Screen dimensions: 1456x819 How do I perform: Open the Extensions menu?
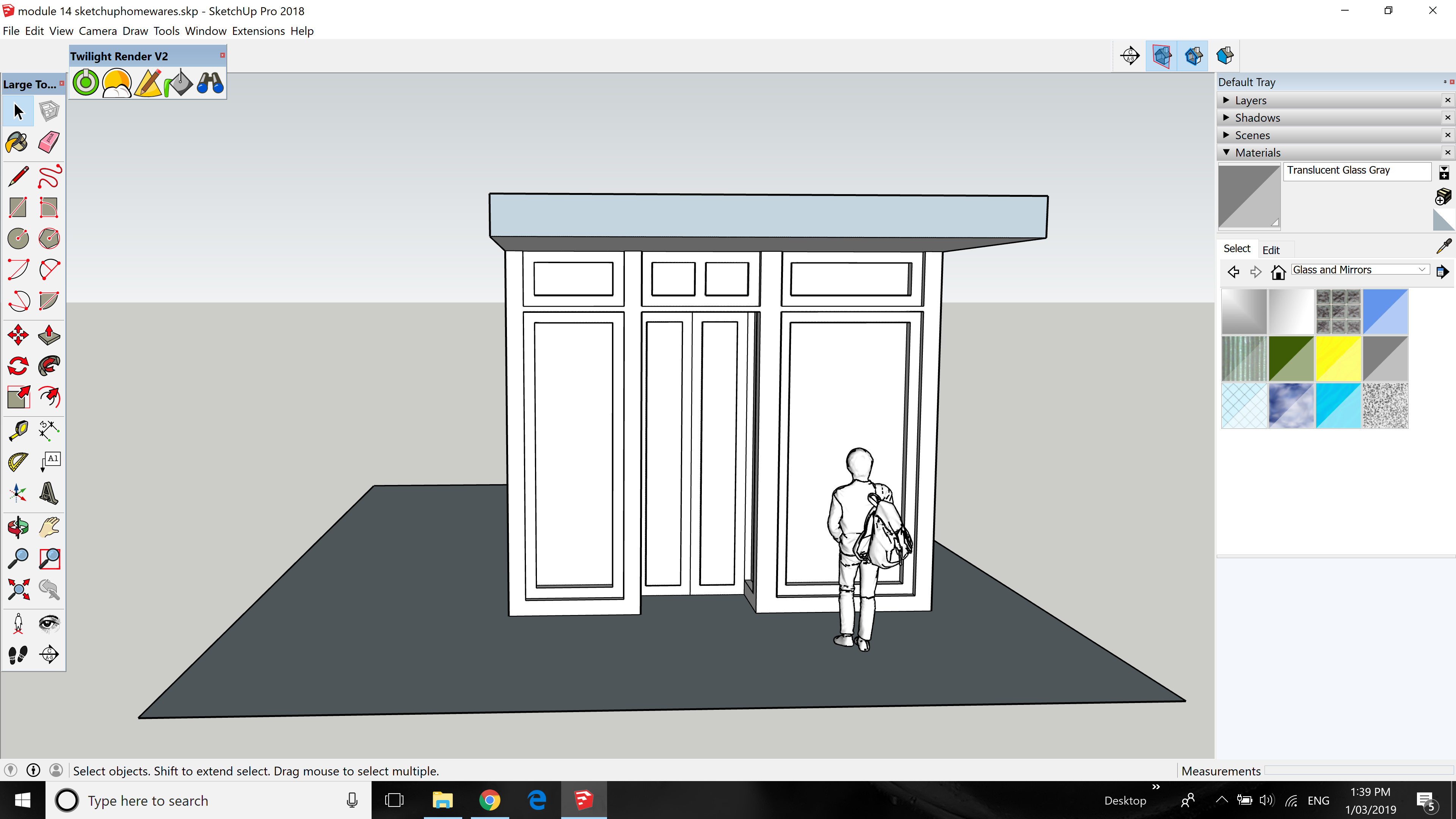coord(258,31)
